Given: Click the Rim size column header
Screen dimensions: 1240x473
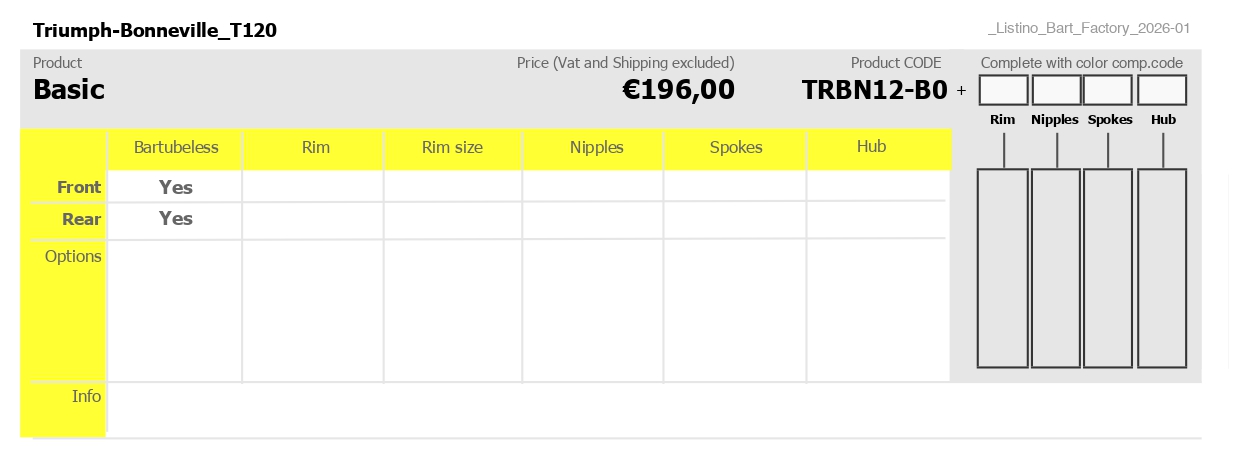Looking at the screenshot, I should point(452,148).
